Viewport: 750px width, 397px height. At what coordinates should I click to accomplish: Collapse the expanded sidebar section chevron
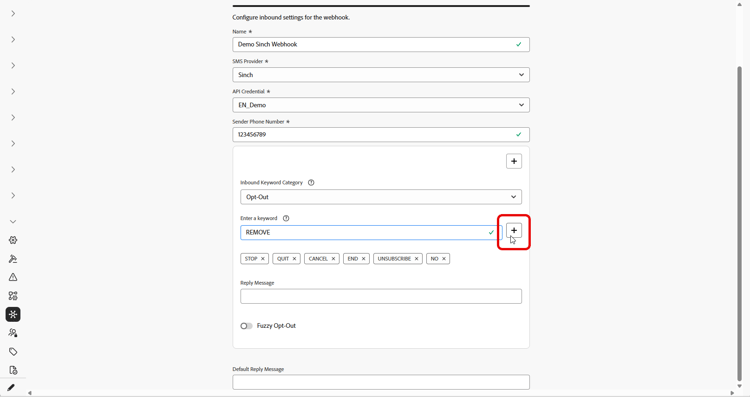point(13,221)
